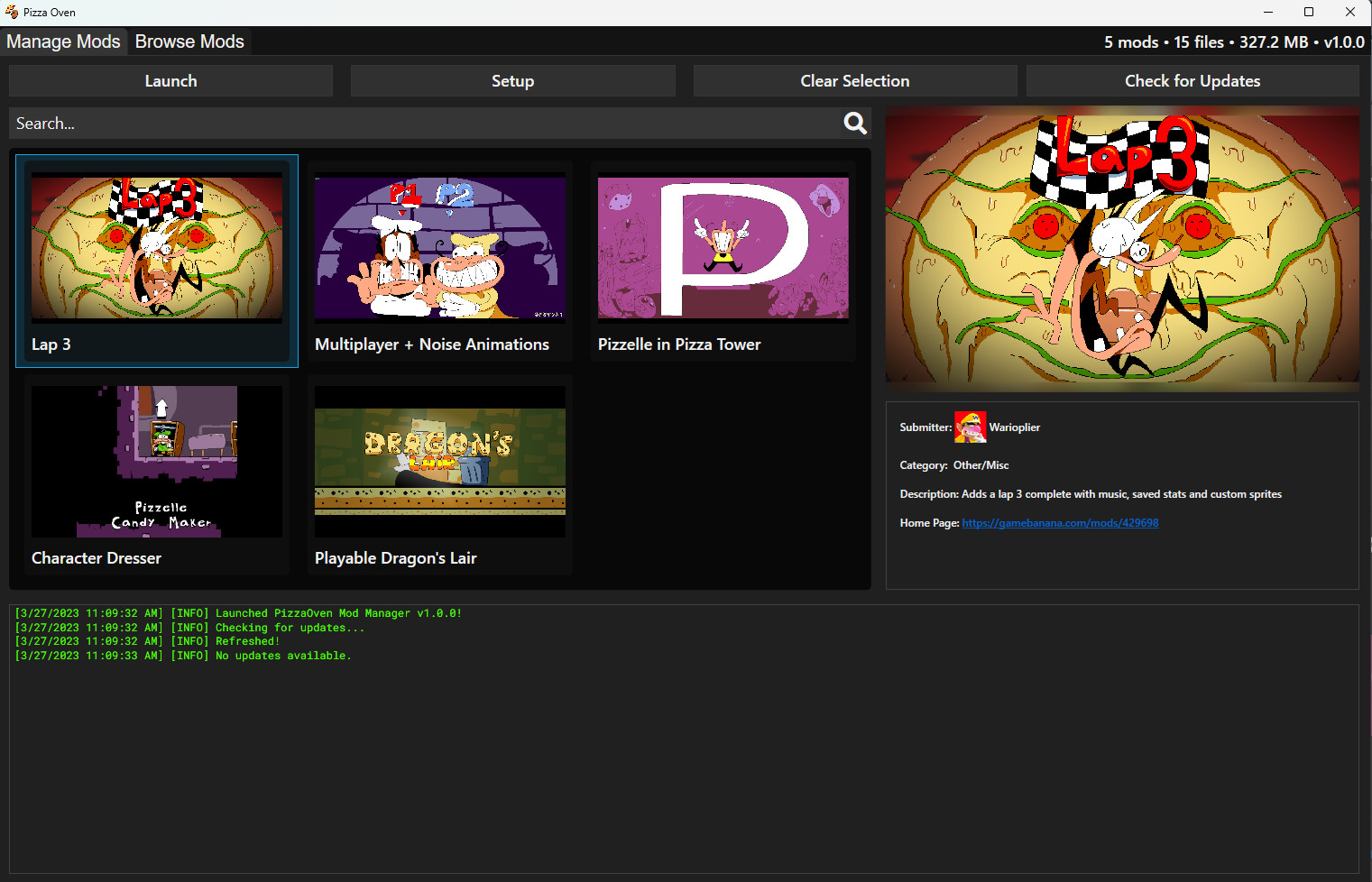Click Clear Selection button
This screenshot has width=1372, height=882.
tap(855, 81)
